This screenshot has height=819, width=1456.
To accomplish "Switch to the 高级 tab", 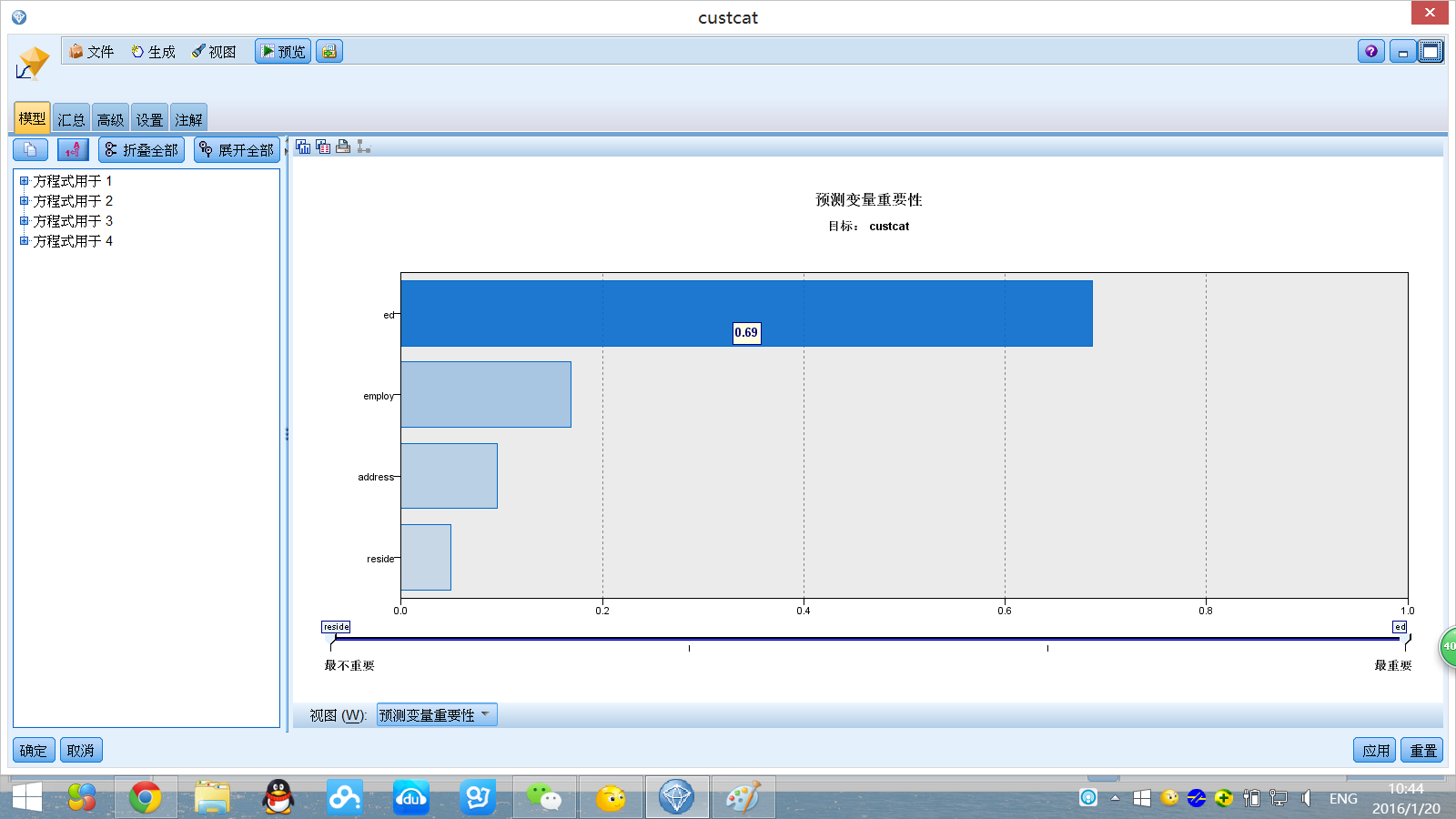I will (110, 119).
